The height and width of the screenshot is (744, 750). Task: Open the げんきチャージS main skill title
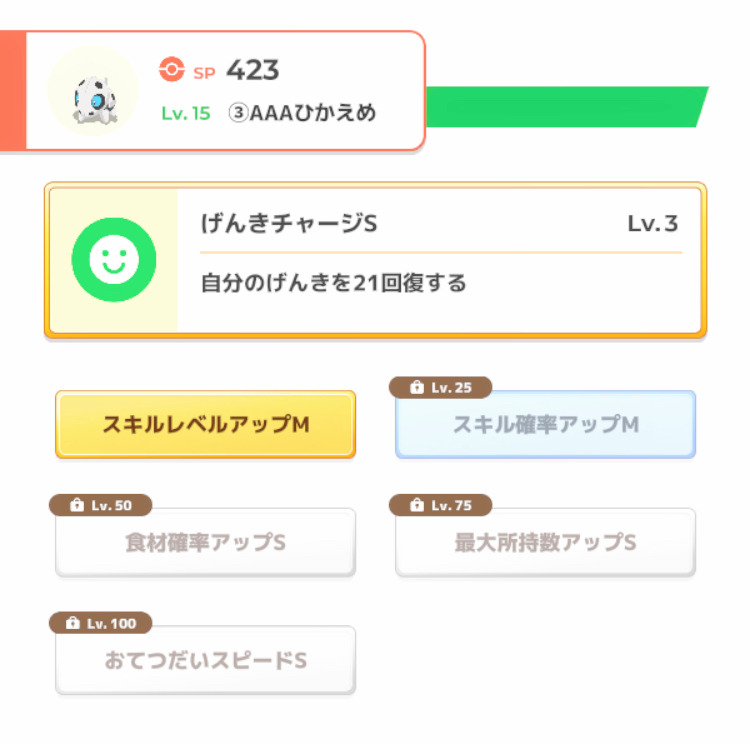click(x=289, y=223)
